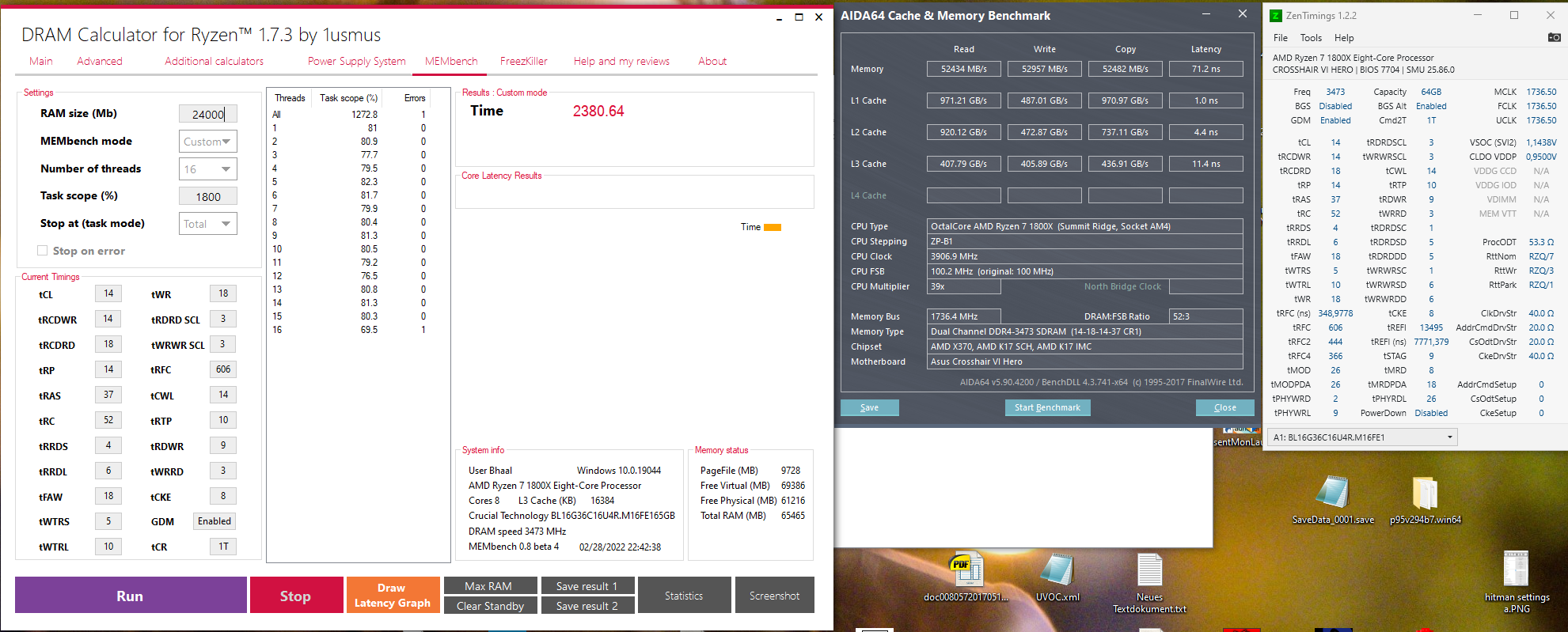Click the tRFC timing value field
Screen dimensions: 1568x632
click(x=223, y=369)
